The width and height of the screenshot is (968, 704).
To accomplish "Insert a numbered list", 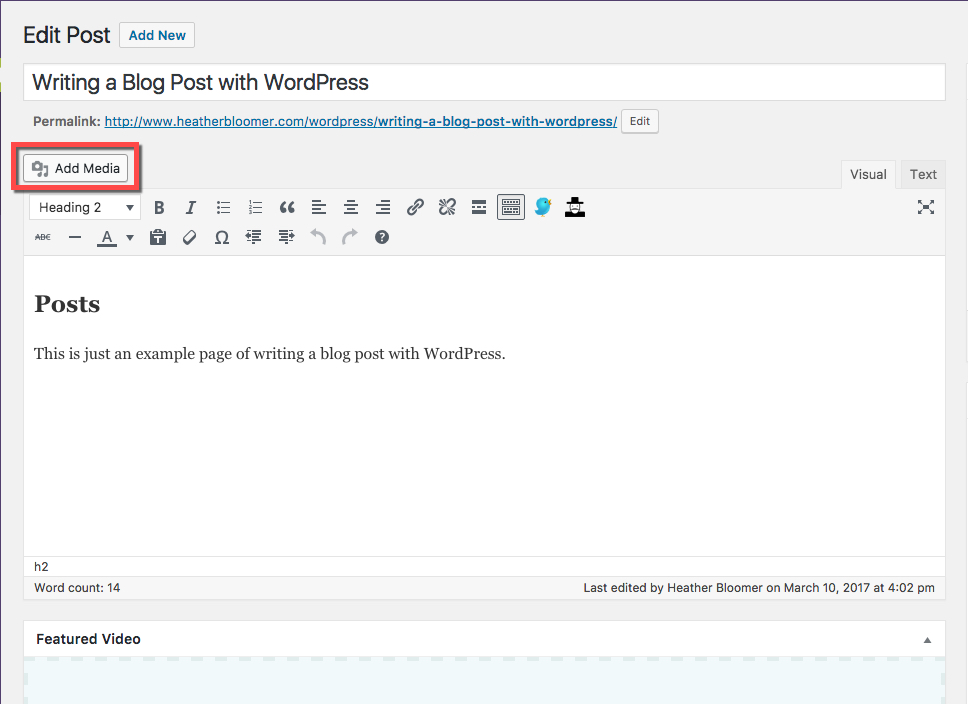I will 255,207.
